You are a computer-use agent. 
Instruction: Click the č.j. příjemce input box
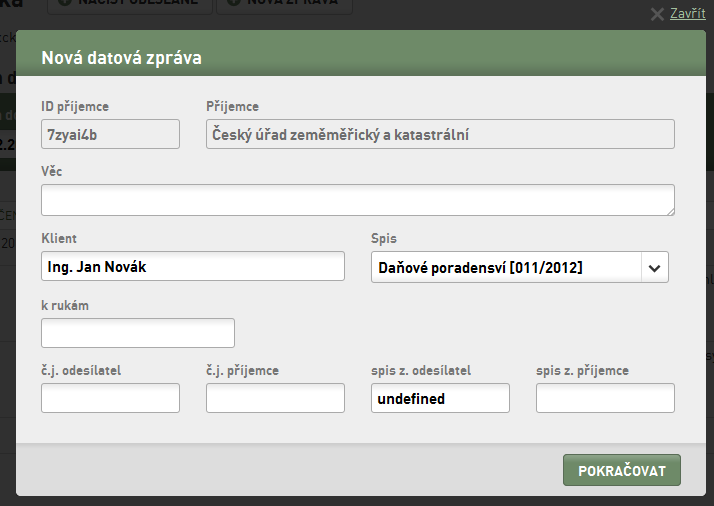coord(275,398)
